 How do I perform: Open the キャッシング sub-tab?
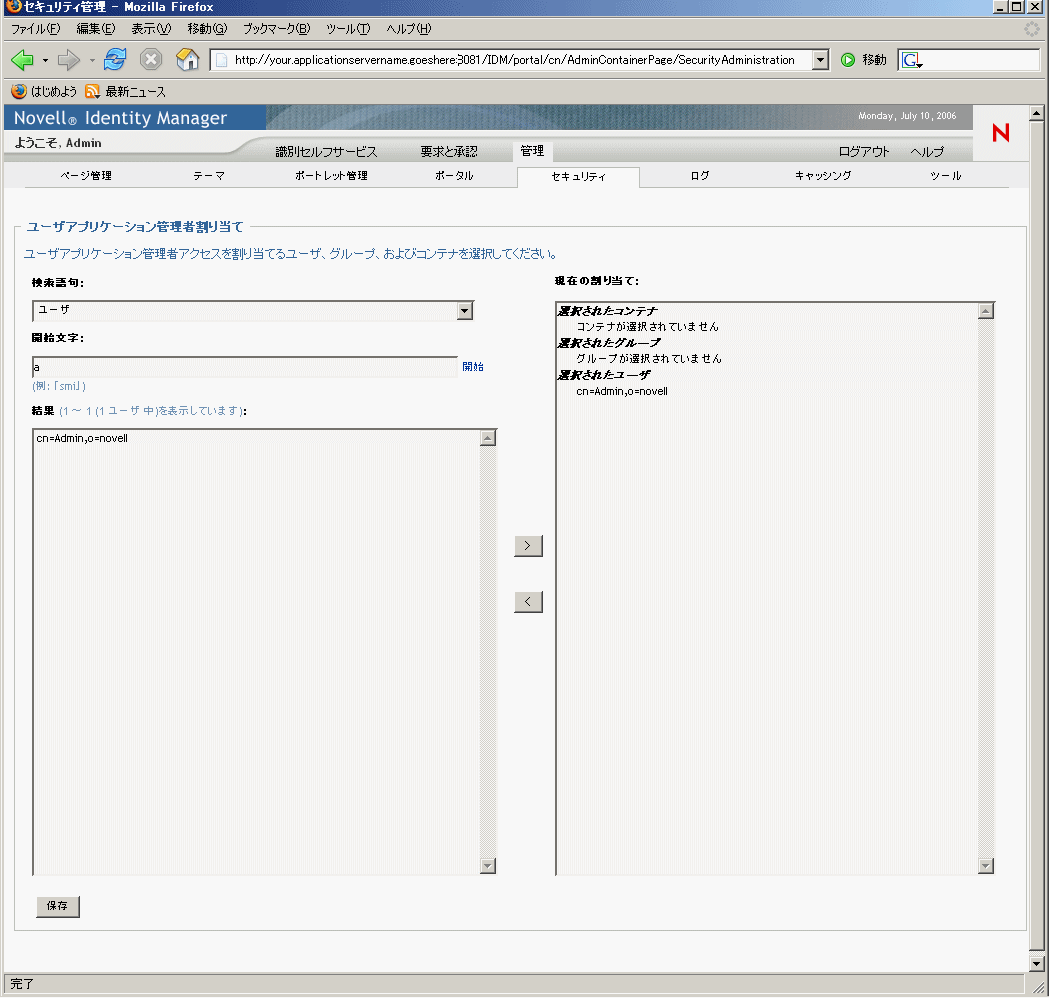click(823, 176)
